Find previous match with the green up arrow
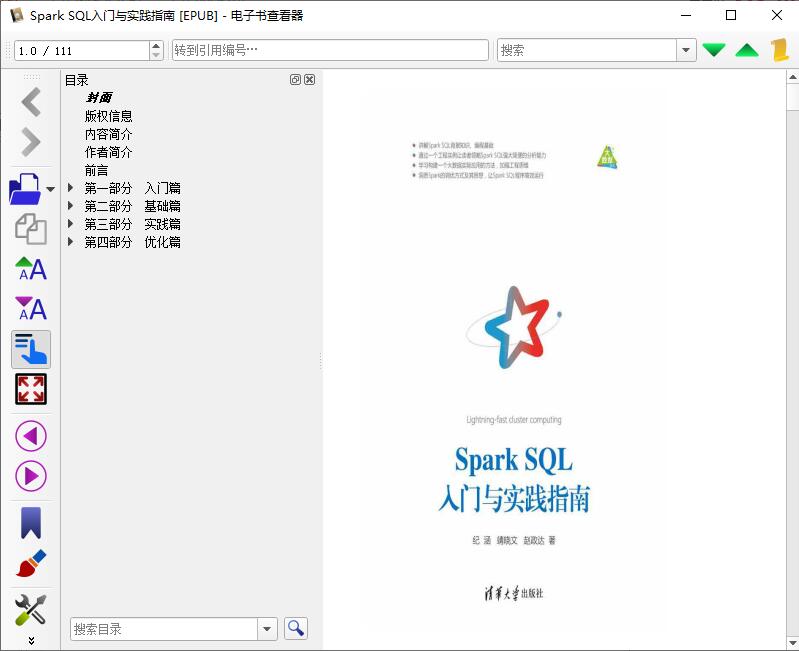Screen dimensions: 799x651 coord(747,50)
